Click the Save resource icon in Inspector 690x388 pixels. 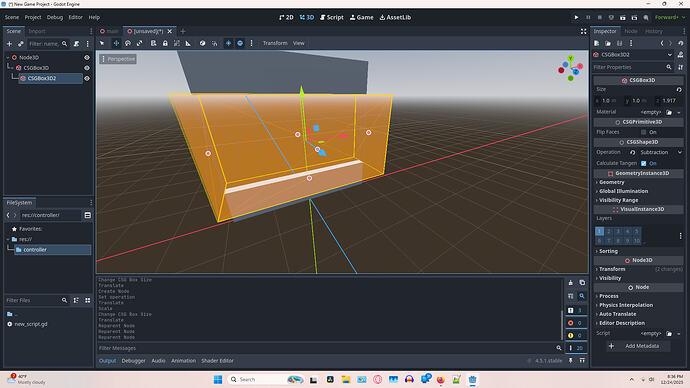click(620, 43)
